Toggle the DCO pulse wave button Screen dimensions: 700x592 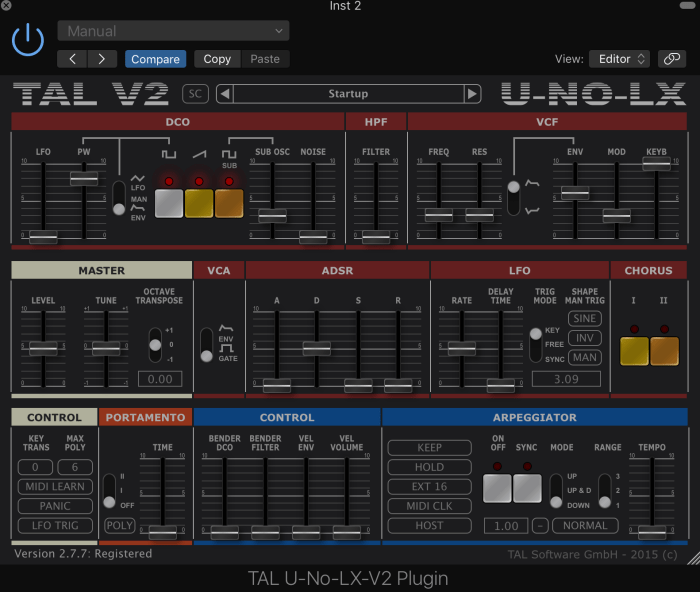(x=169, y=203)
